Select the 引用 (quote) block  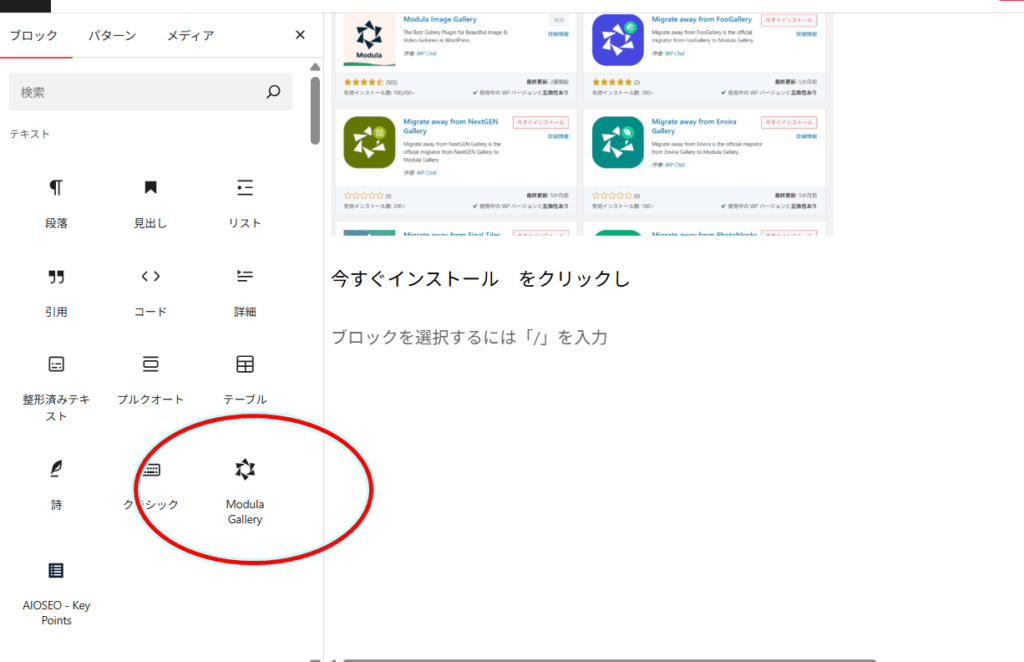(56, 291)
